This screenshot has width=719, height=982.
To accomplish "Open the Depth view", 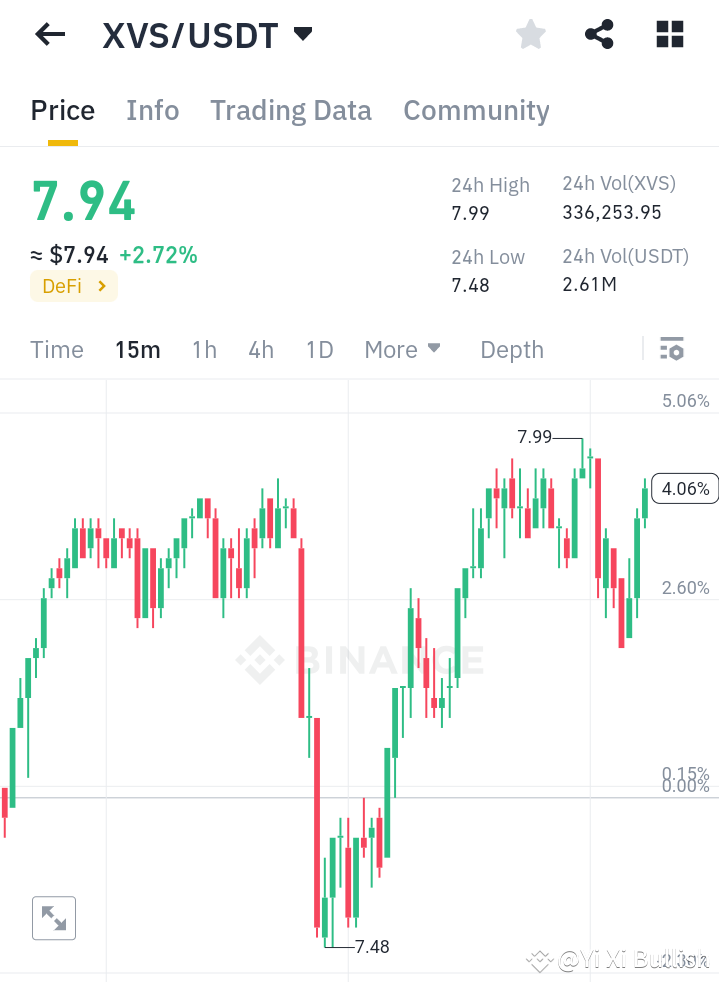I will [511, 350].
